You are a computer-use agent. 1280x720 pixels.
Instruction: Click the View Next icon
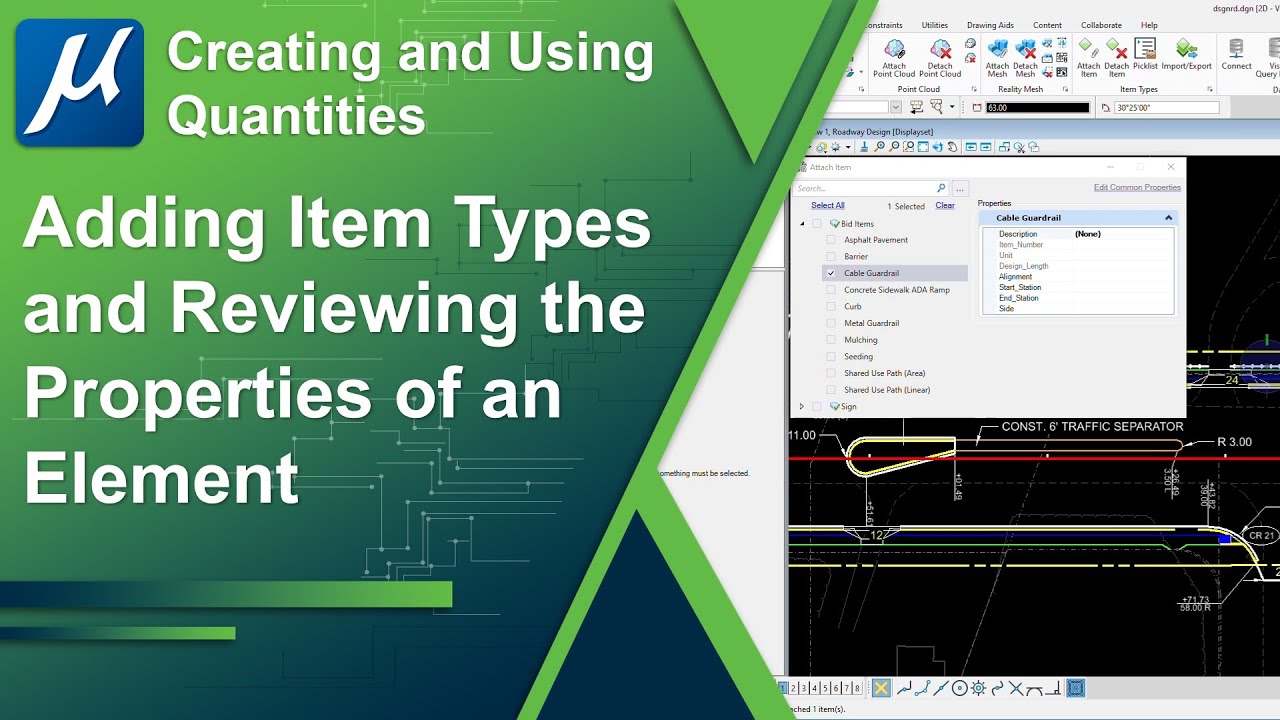985,147
